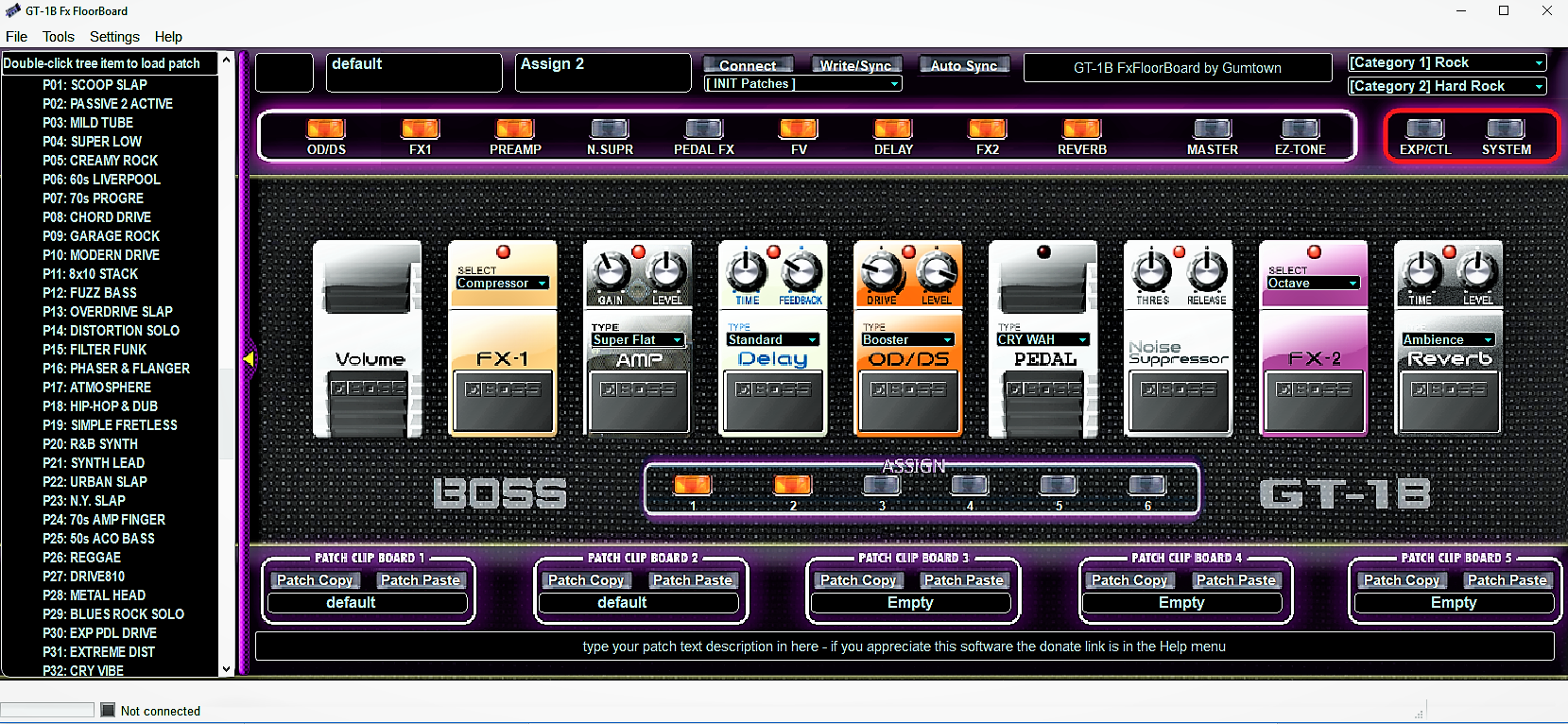Click the OD/DS pedal footswitch
Viewport: 1568px width, 724px height.
[908, 402]
